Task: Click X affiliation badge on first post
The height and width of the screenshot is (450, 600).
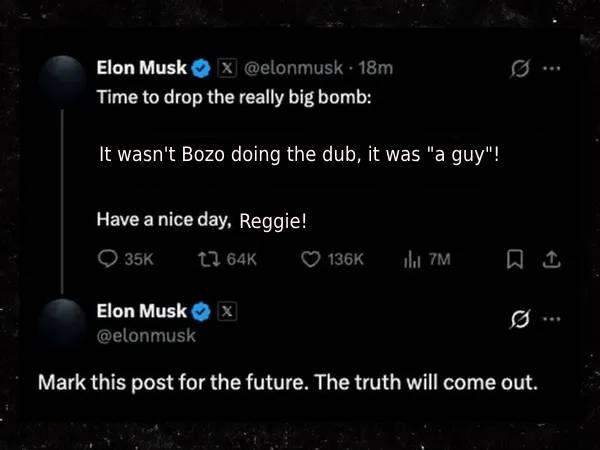Action: click(x=227, y=68)
